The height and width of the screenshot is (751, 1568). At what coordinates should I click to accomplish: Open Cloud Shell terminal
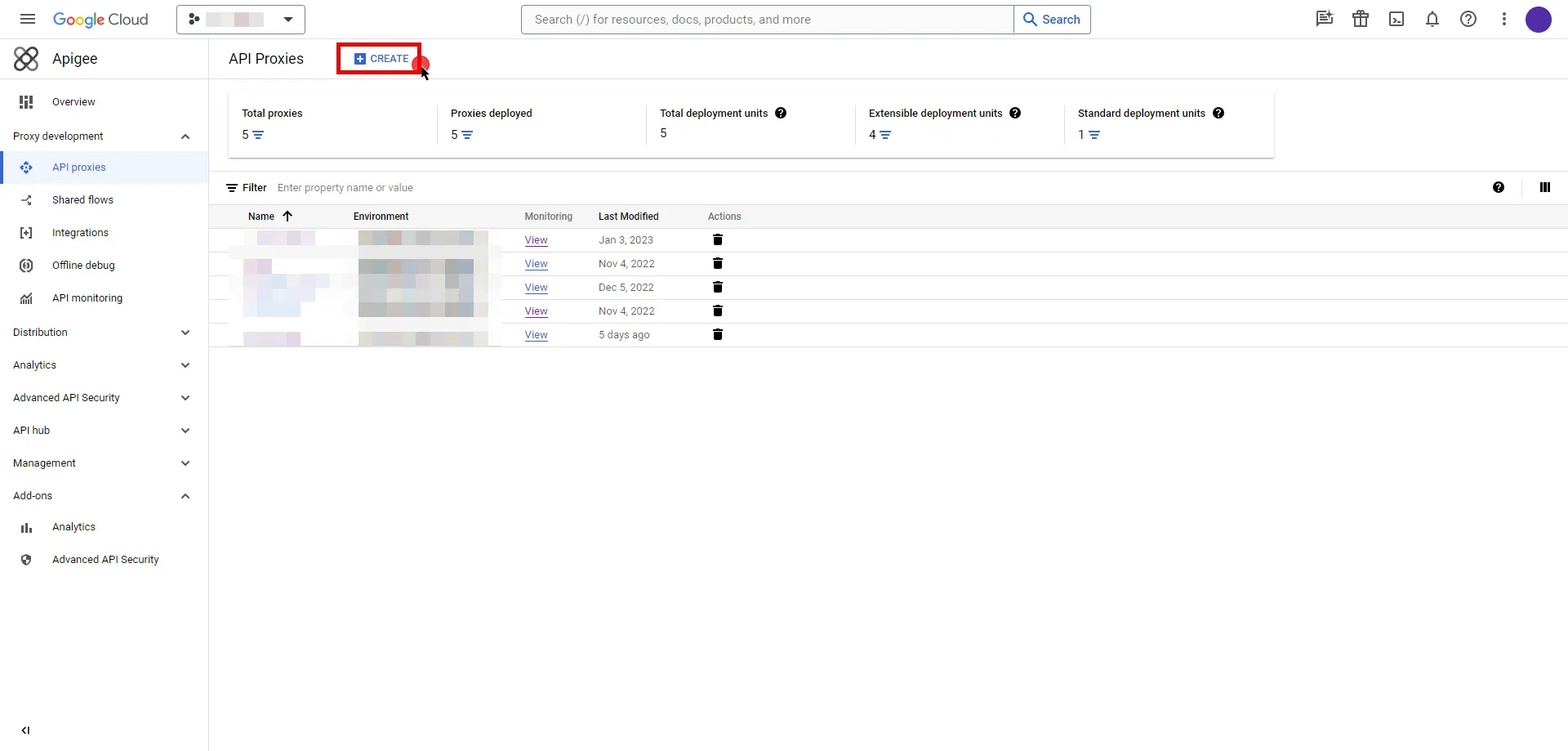click(x=1396, y=19)
